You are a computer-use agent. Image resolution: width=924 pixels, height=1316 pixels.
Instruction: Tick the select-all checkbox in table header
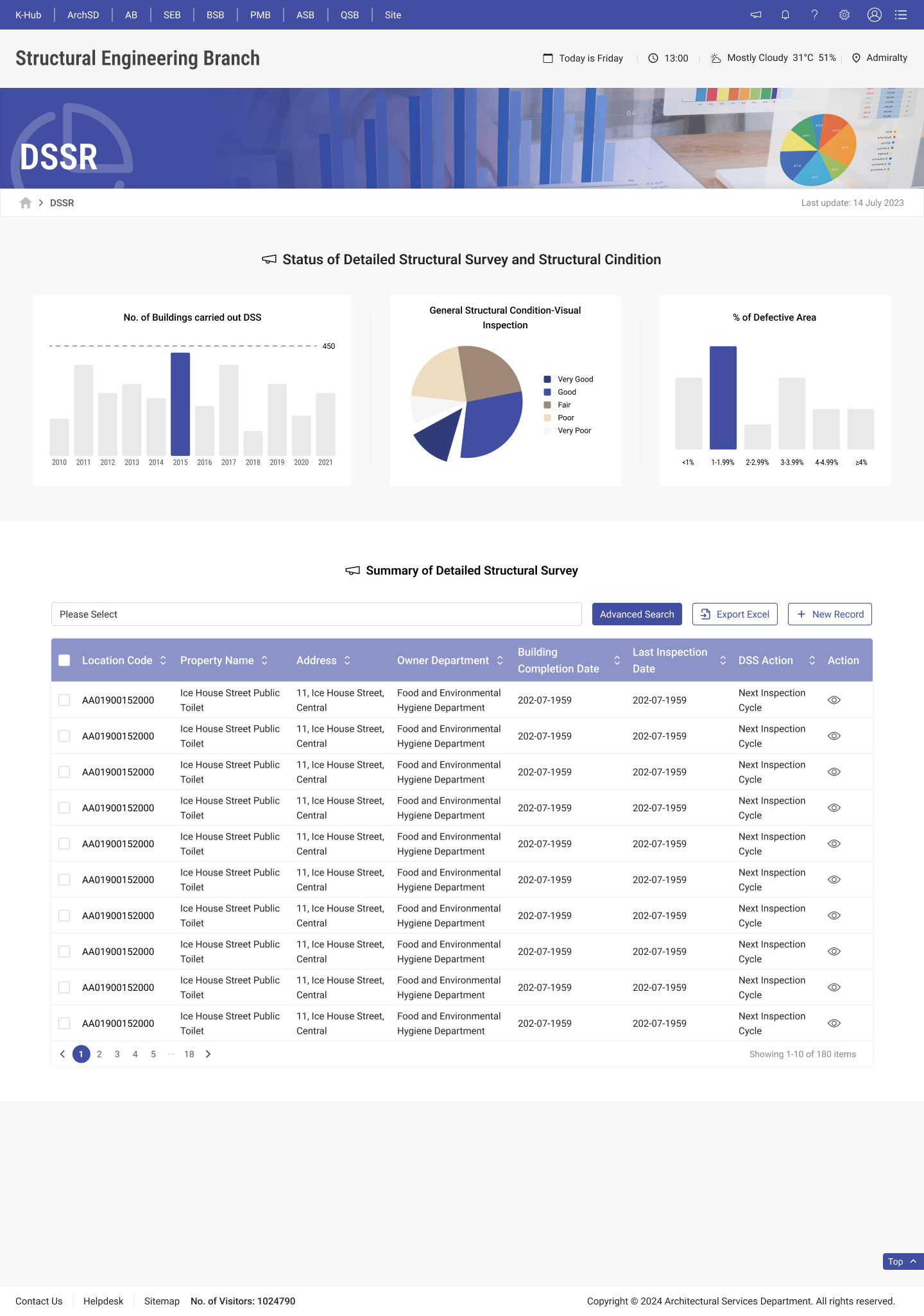(64, 661)
